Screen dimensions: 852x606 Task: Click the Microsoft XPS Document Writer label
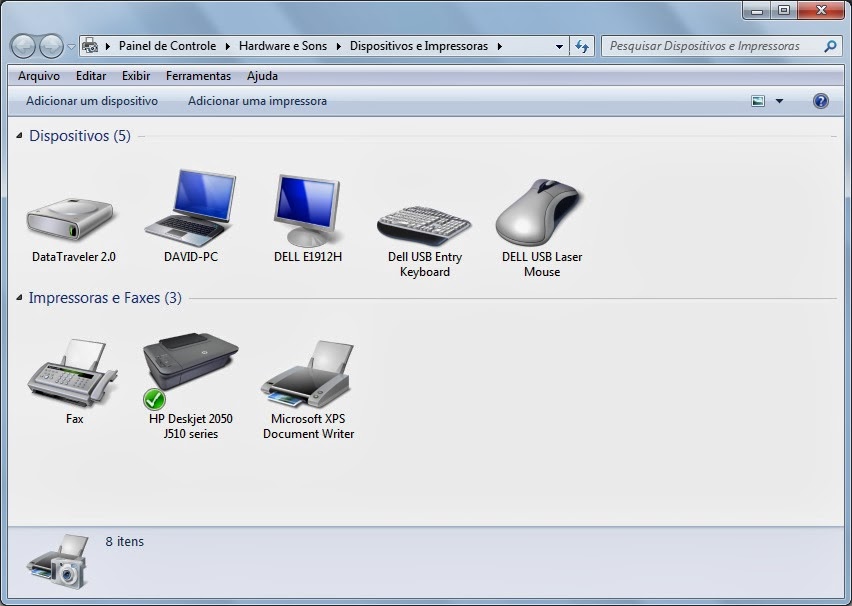click(x=308, y=426)
